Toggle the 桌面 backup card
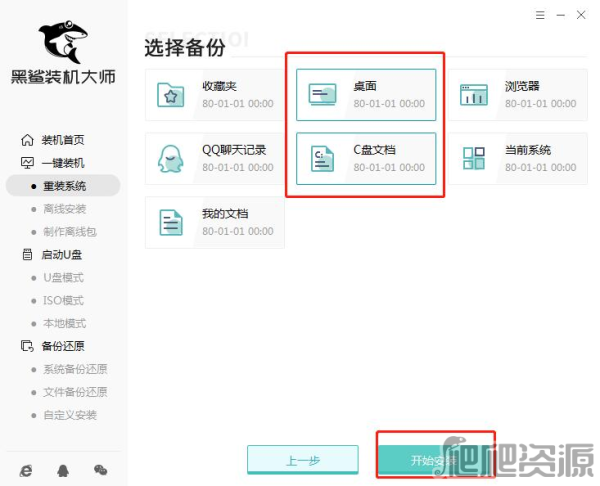The image size is (600, 486). [366, 95]
